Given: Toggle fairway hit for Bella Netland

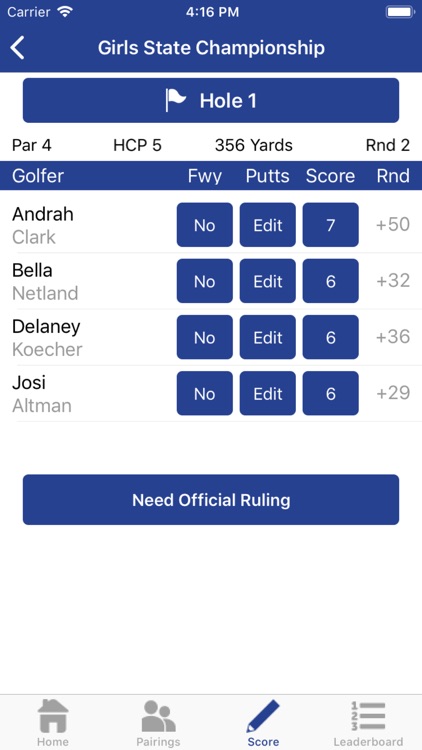Looking at the screenshot, I should point(205,281).
